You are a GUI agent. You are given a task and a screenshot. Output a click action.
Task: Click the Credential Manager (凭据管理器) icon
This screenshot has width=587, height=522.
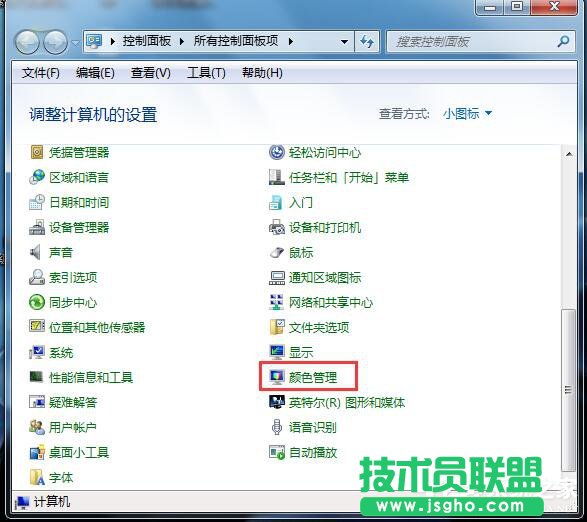click(x=37, y=152)
